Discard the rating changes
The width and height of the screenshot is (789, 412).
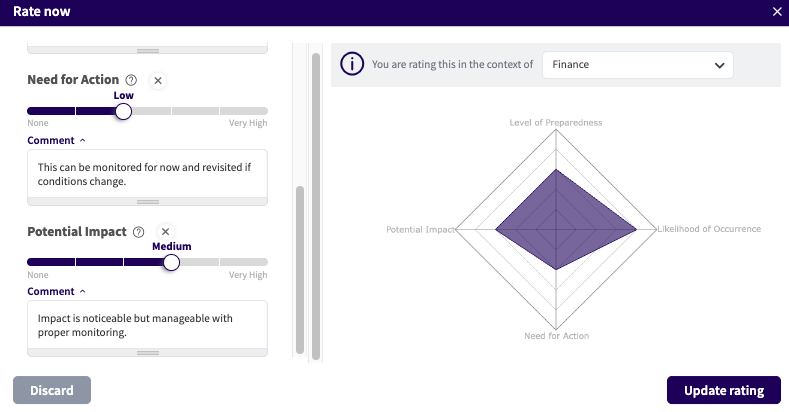(x=52, y=390)
